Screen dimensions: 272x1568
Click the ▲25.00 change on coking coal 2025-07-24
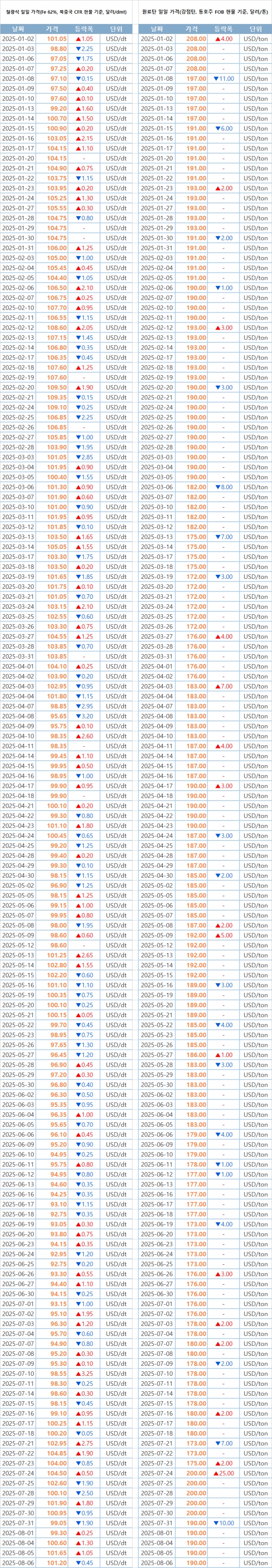tap(223, 1473)
